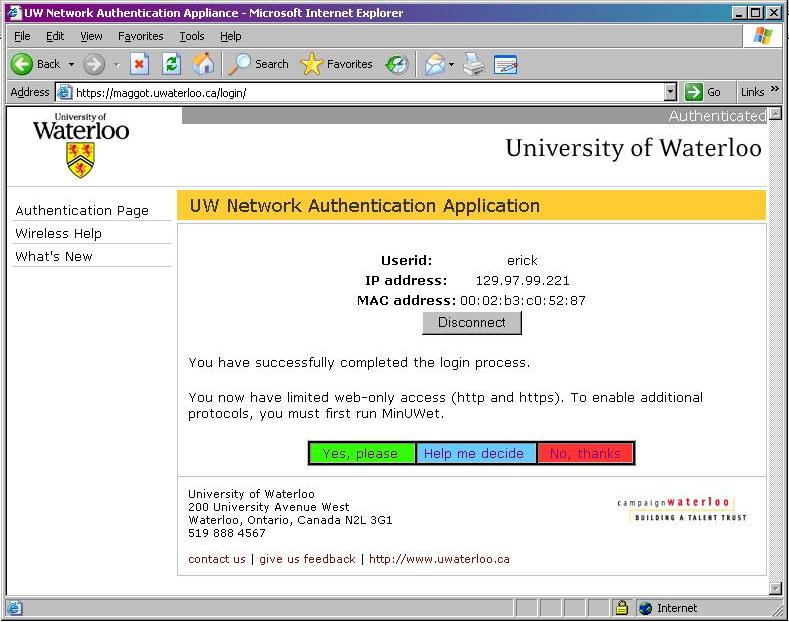789x622 pixels.
Task: Click the Refresh page icon
Action: [x=171, y=64]
